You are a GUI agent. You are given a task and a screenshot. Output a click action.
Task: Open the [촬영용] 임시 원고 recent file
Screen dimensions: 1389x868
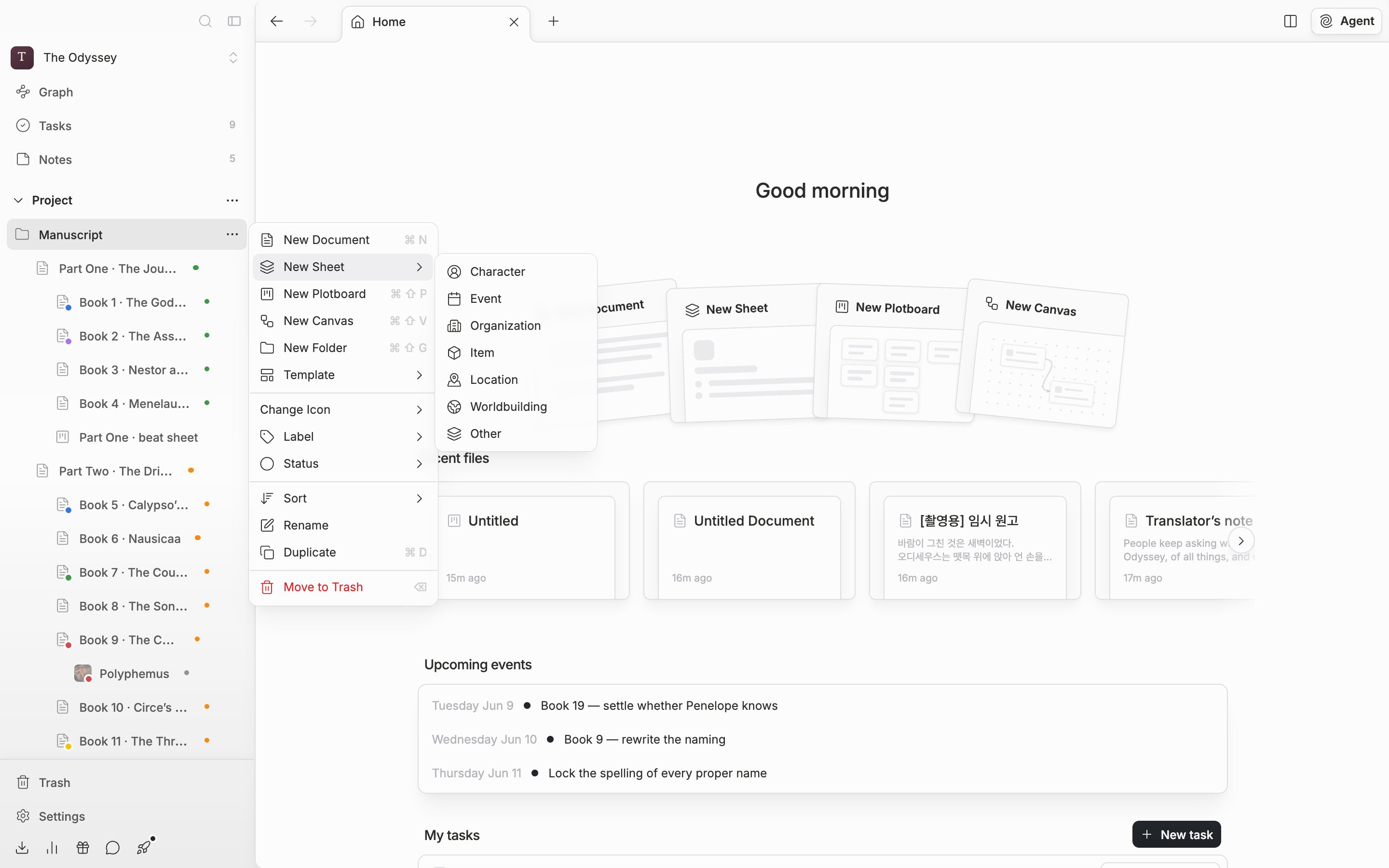[x=975, y=540]
